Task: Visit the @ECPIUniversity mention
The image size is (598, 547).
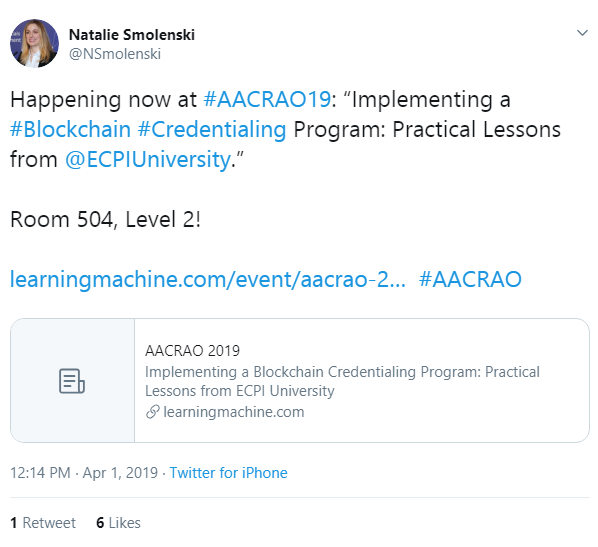Action: [x=148, y=159]
